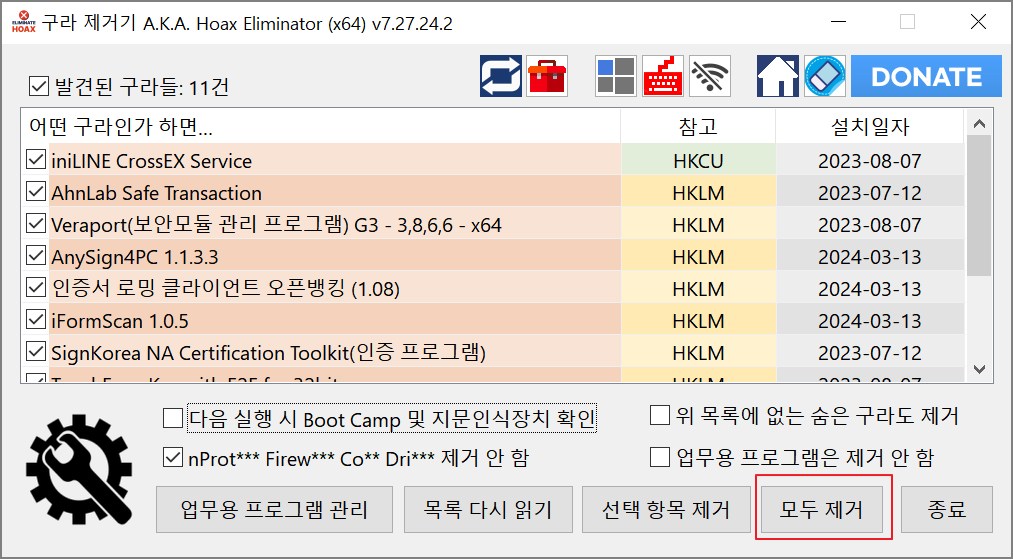Image resolution: width=1013 pixels, height=559 pixels.
Task: Uncheck the Veraport G3 entry checkbox
Action: tap(36, 224)
